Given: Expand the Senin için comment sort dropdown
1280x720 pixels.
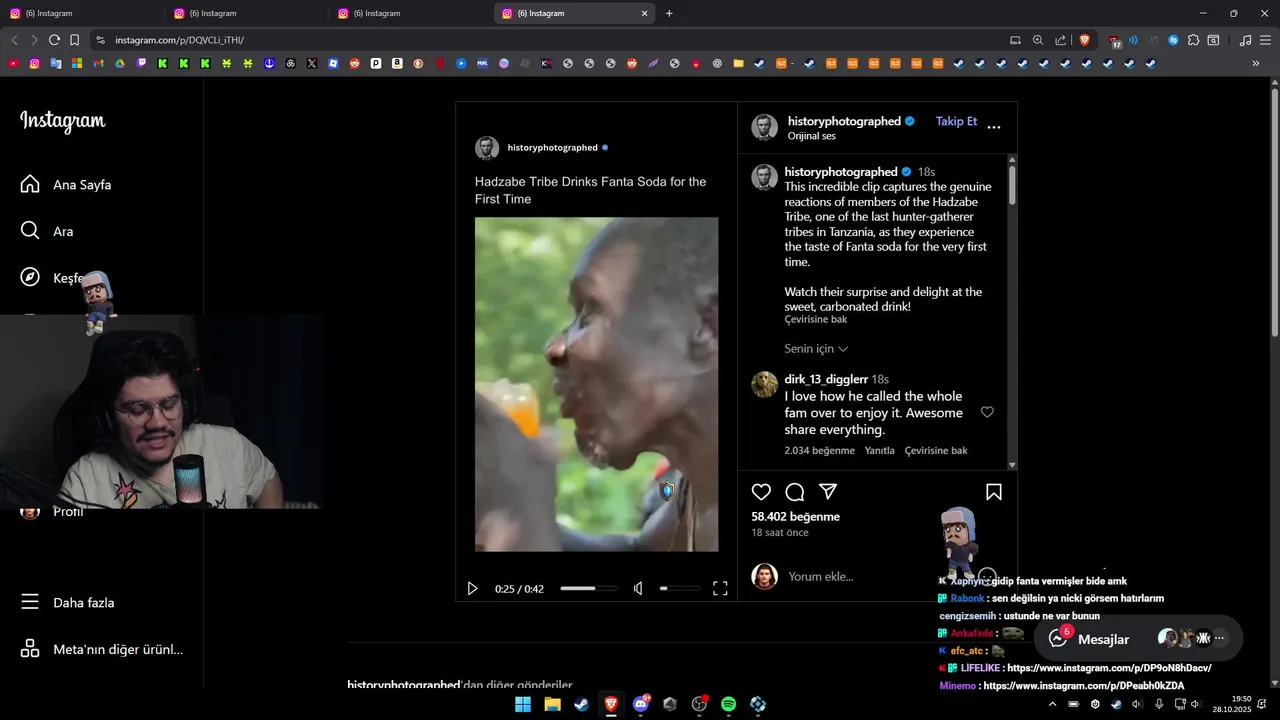Looking at the screenshot, I should pos(816,349).
